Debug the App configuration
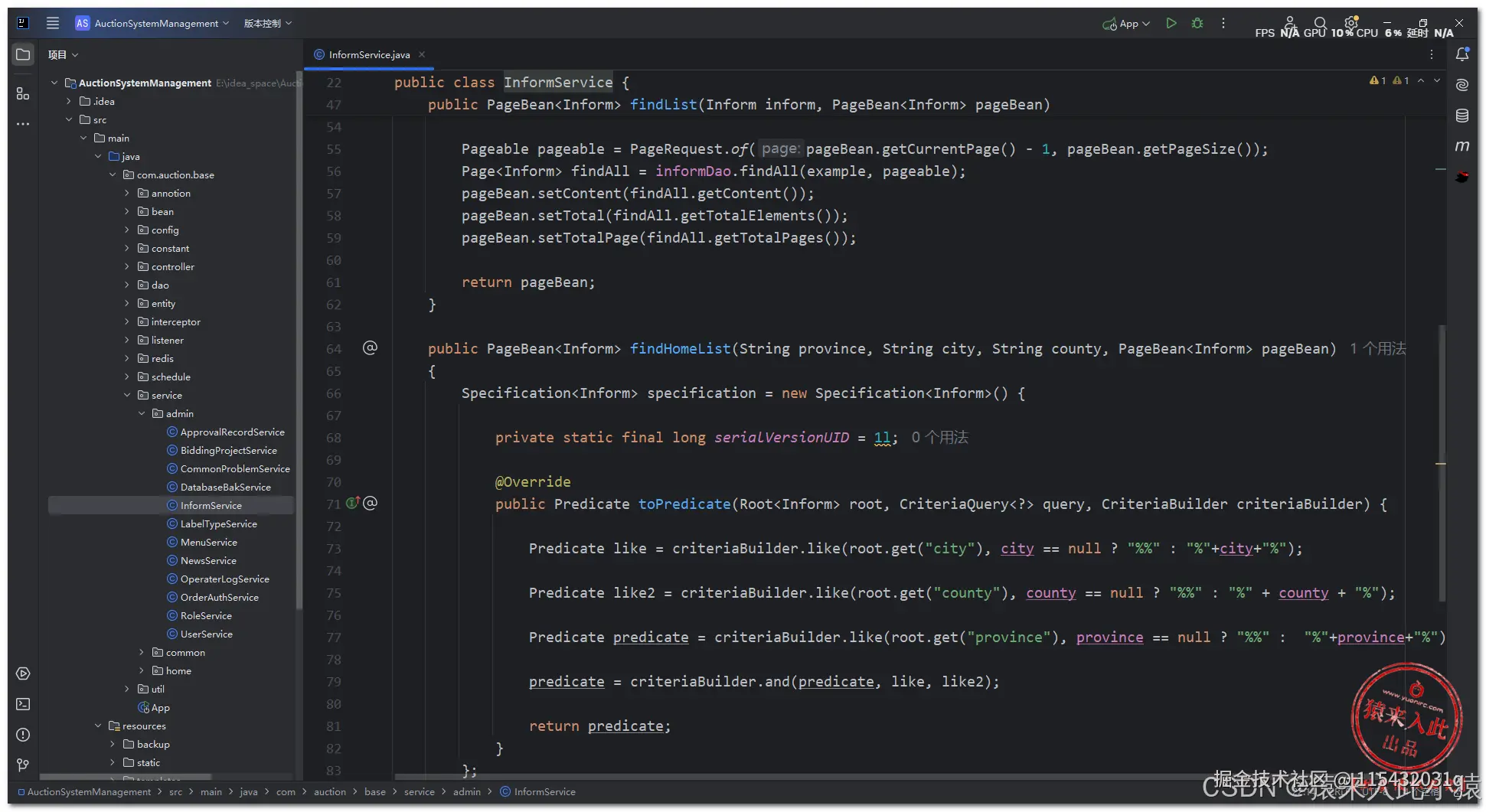 [x=1197, y=23]
